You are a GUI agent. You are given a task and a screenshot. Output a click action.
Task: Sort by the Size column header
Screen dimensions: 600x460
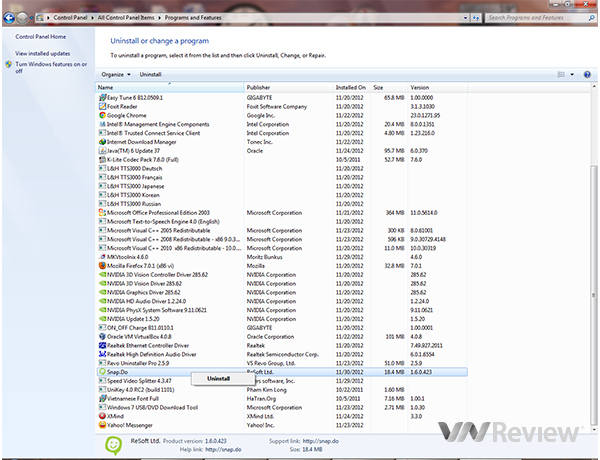tap(388, 87)
